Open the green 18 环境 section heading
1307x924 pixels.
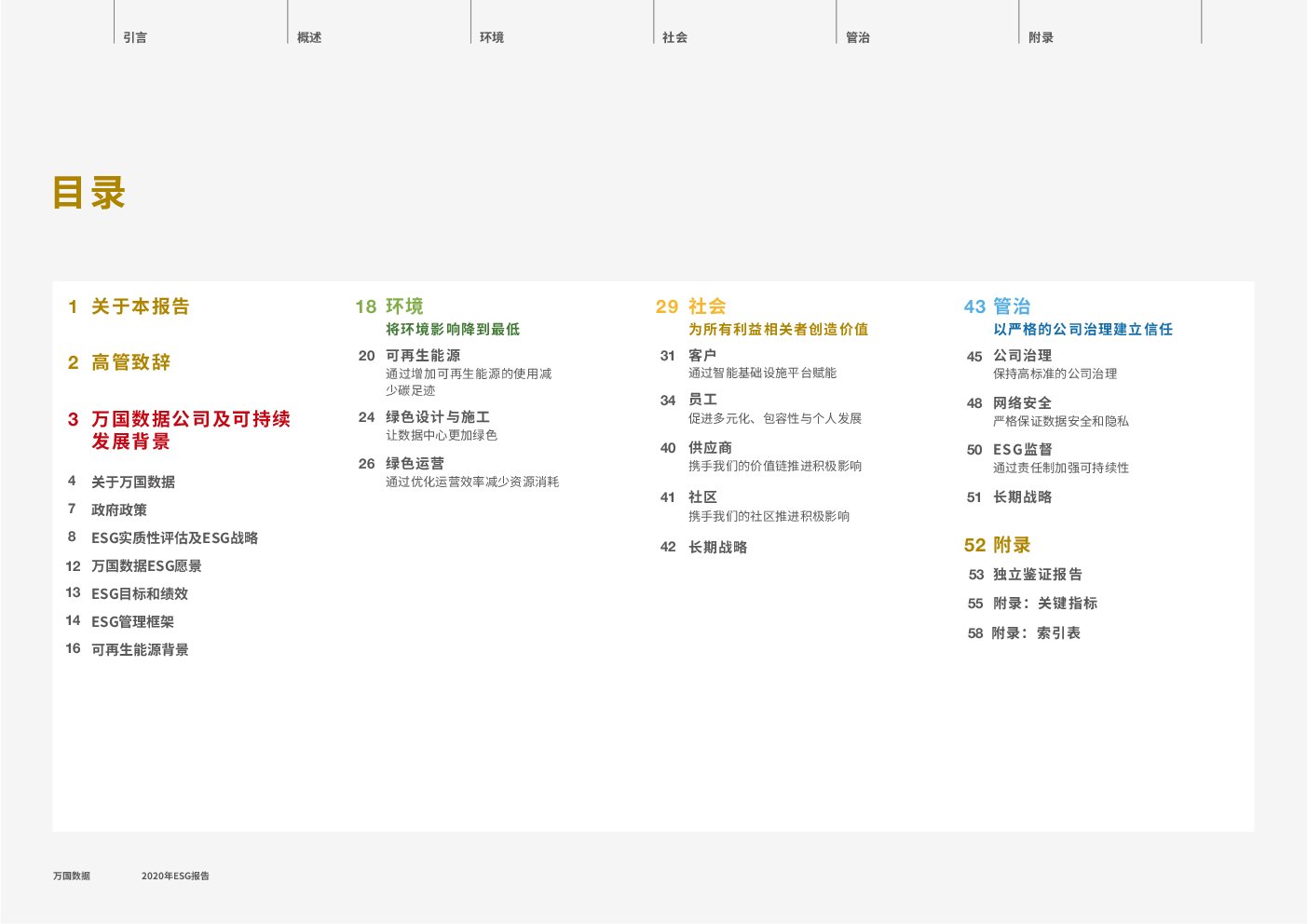pos(389,306)
